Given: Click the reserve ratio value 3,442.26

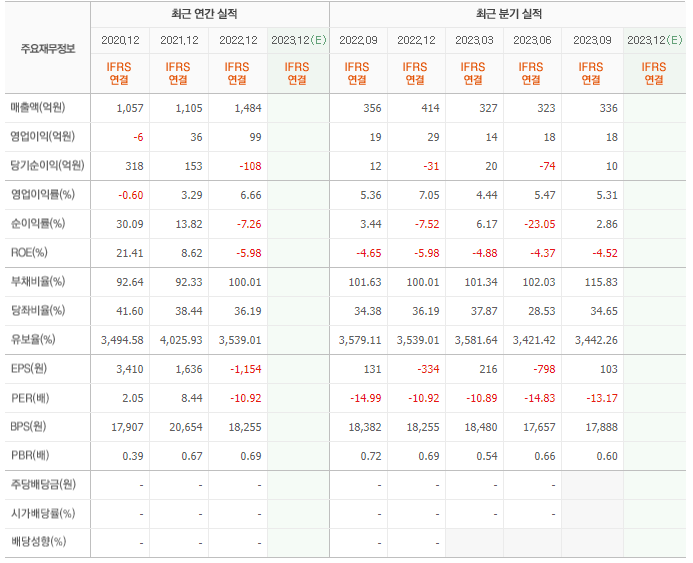Looking at the screenshot, I should click(x=596, y=340).
